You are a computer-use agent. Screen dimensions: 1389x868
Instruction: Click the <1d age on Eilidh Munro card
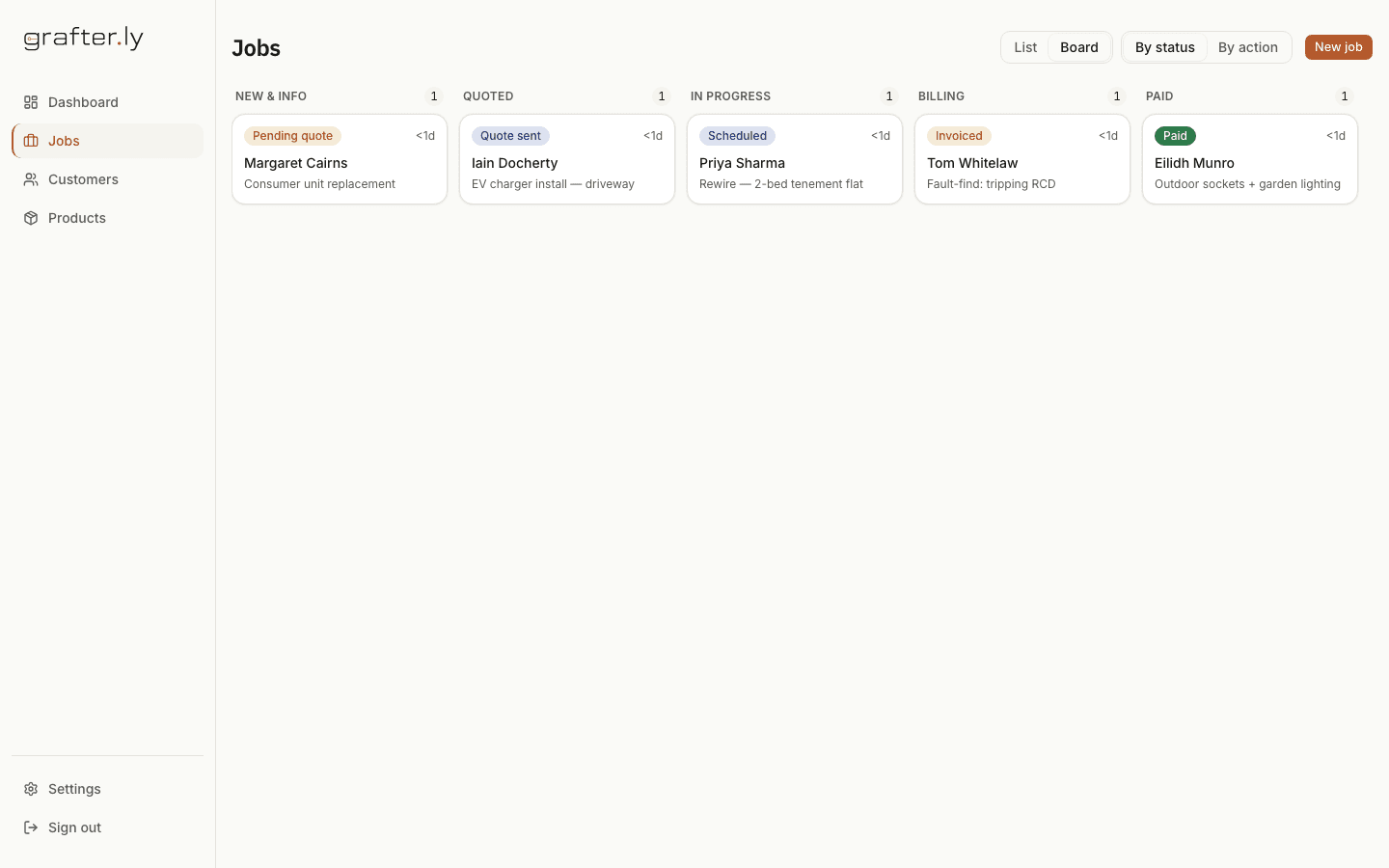click(x=1336, y=136)
